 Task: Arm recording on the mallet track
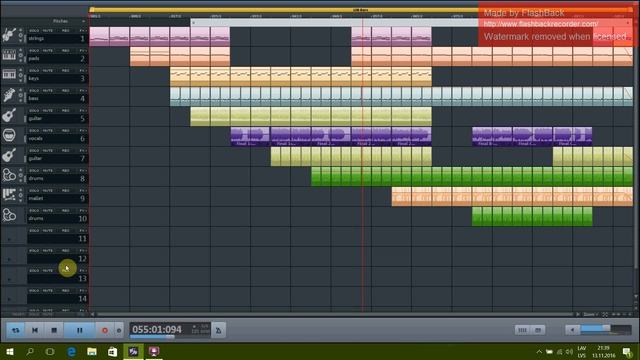click(65, 191)
